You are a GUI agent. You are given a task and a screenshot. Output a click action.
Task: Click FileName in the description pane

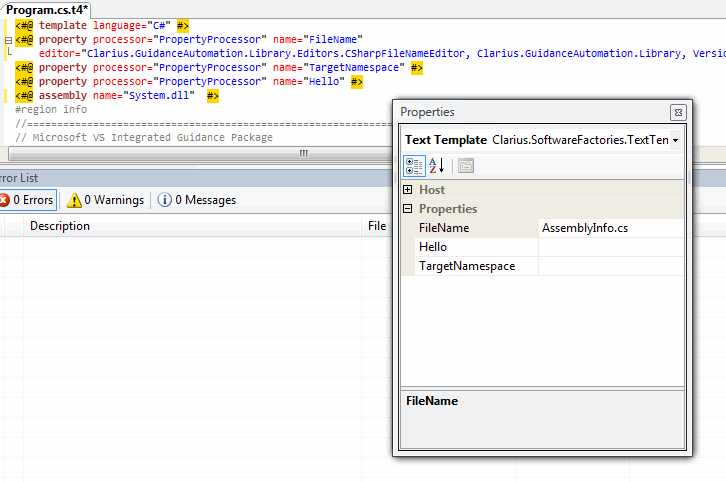[x=432, y=401]
